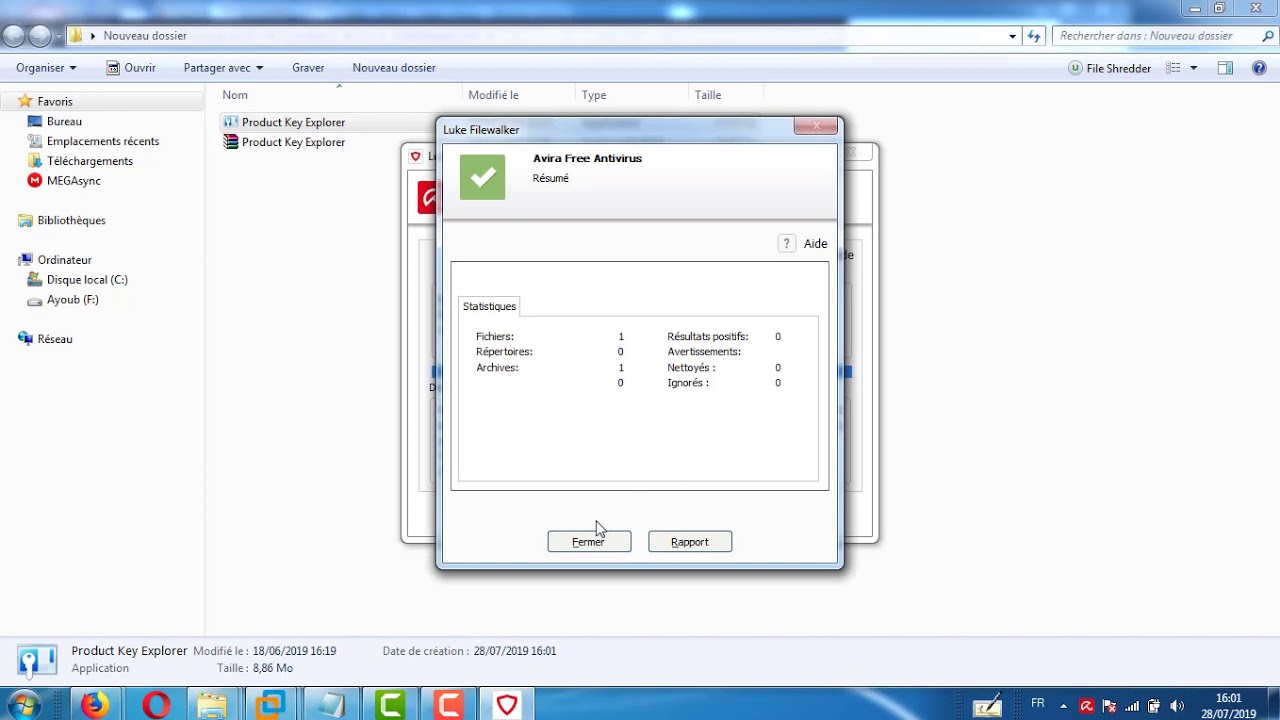Sort files by the Type column
Screen dimensions: 1280x720
(594, 95)
